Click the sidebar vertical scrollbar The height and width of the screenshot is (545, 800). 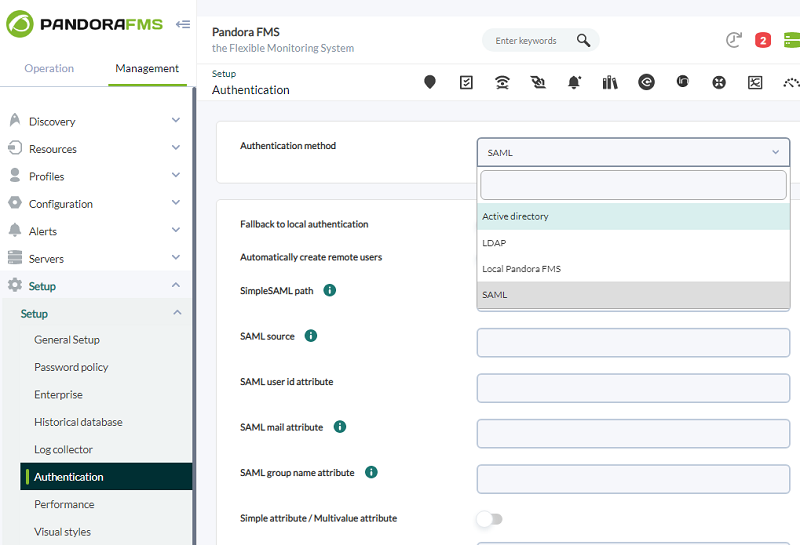[x=194, y=316]
